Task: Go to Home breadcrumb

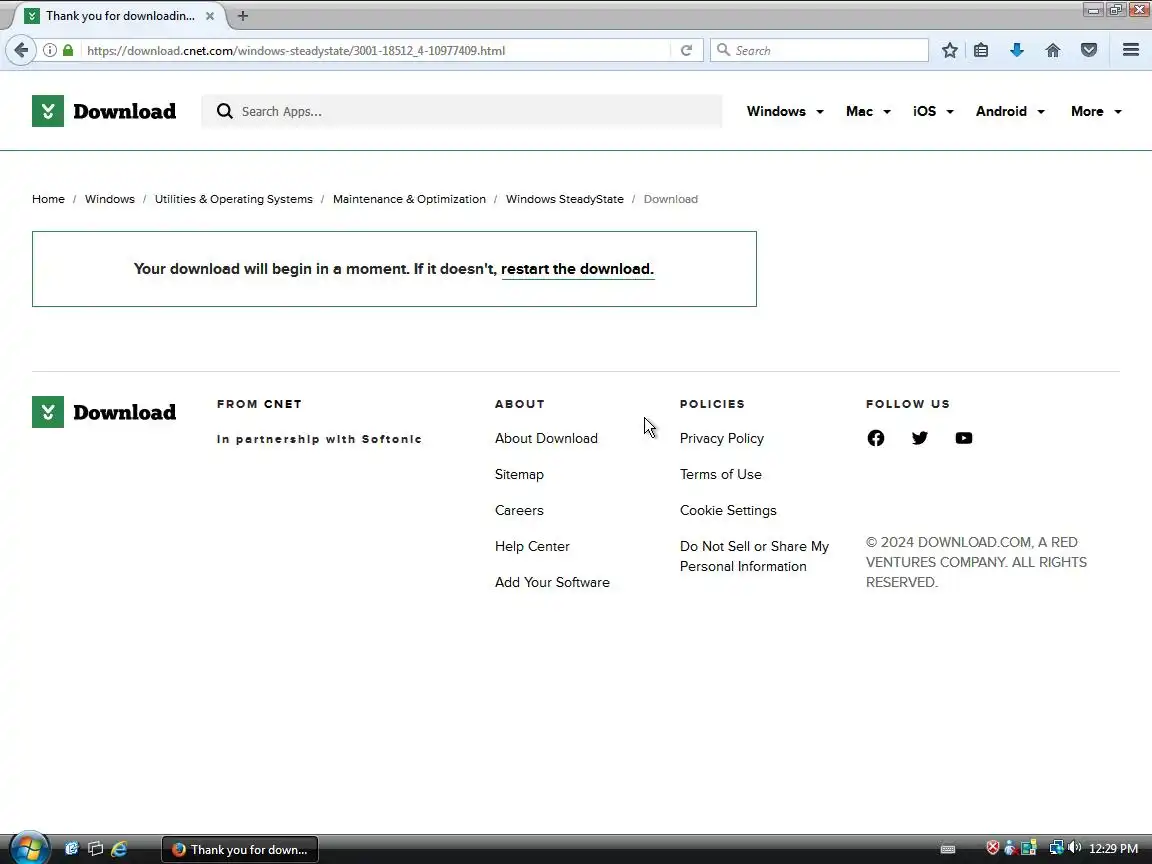Action: [48, 199]
